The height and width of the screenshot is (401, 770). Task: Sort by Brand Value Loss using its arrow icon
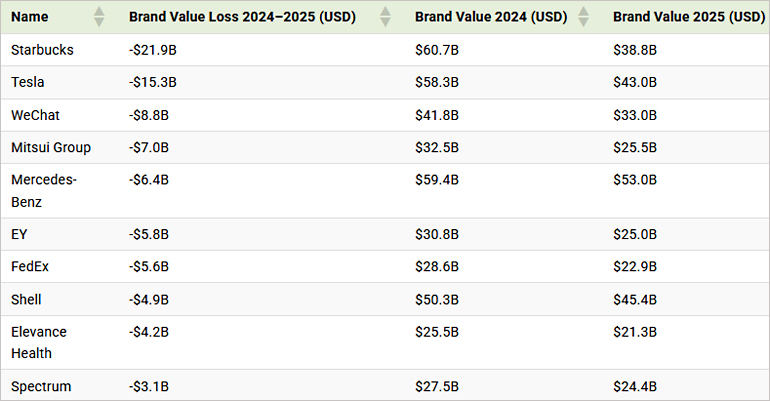point(385,17)
